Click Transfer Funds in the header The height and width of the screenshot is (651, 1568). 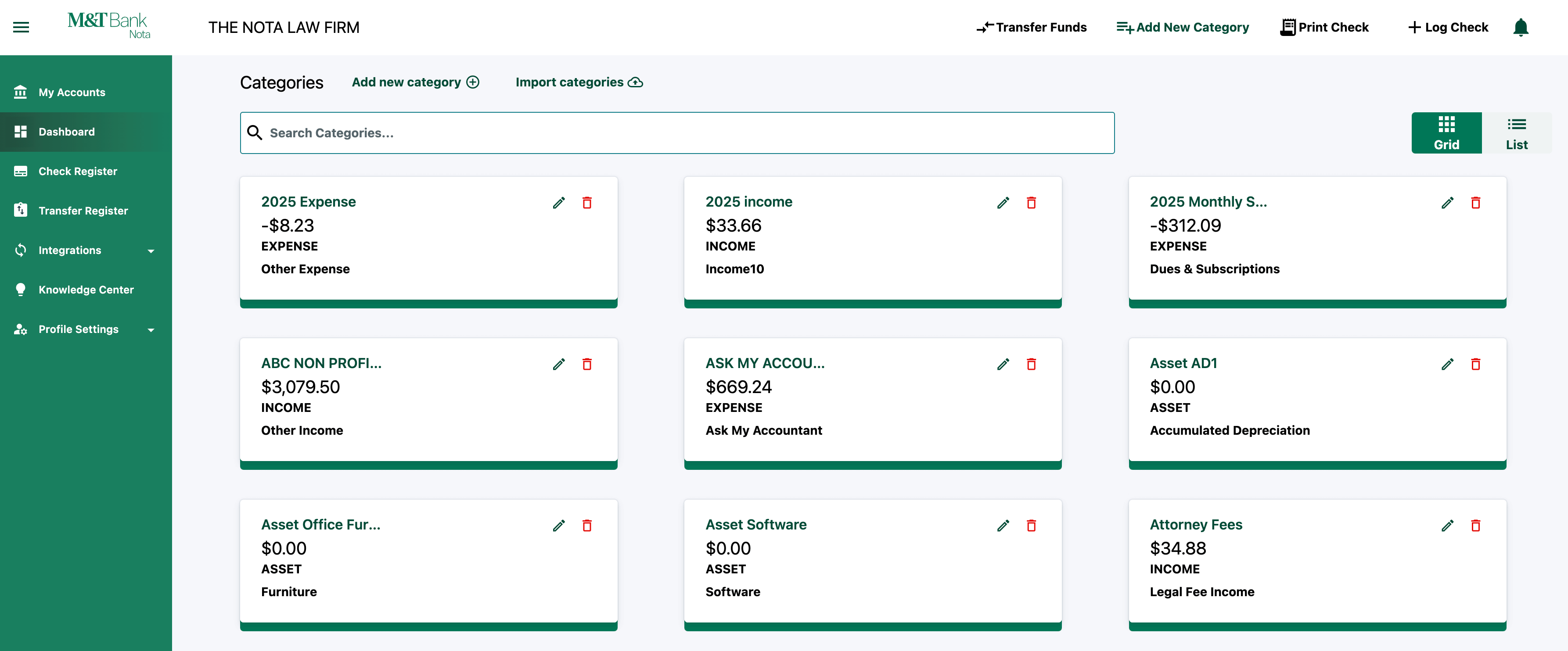[x=1031, y=27]
